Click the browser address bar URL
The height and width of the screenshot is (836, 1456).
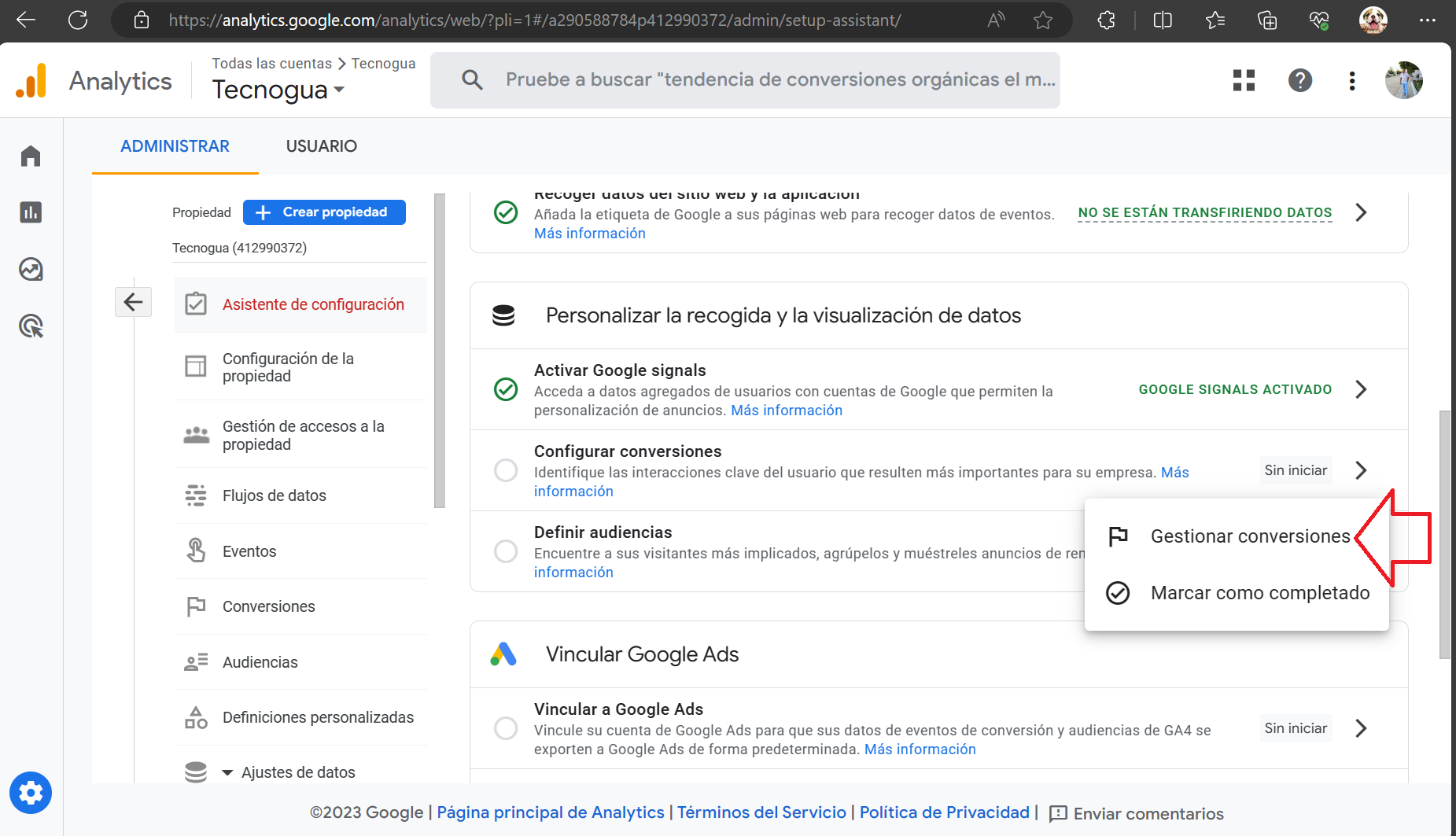(x=535, y=20)
